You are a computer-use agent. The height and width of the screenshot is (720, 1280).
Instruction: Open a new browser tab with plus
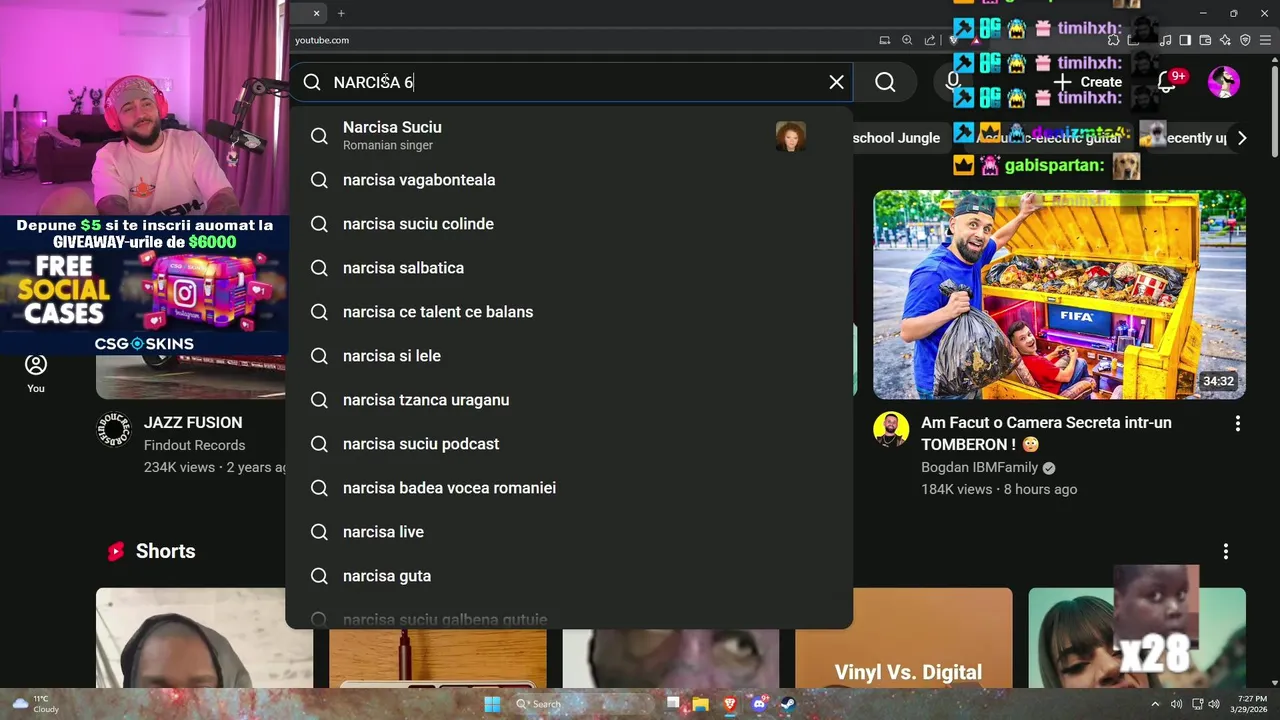pos(341,13)
